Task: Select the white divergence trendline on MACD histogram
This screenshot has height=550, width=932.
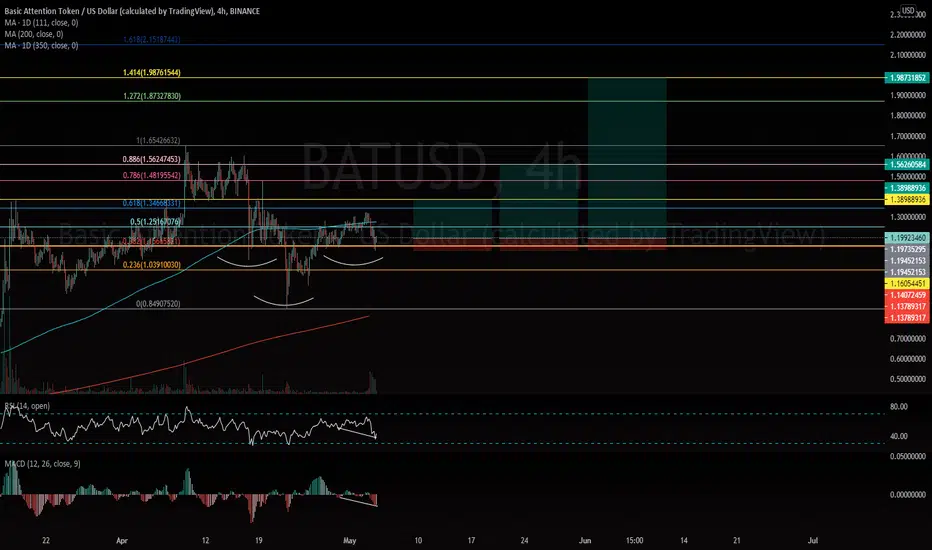Action: (x=358, y=501)
